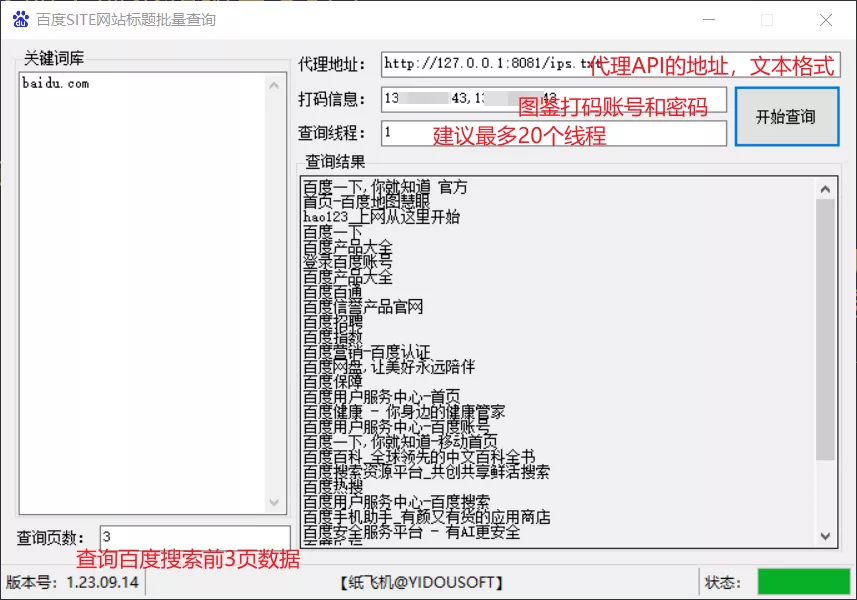This screenshot has width=857, height=600.
Task: Click result line 首页-百度地图慧眼
Action: (367, 202)
